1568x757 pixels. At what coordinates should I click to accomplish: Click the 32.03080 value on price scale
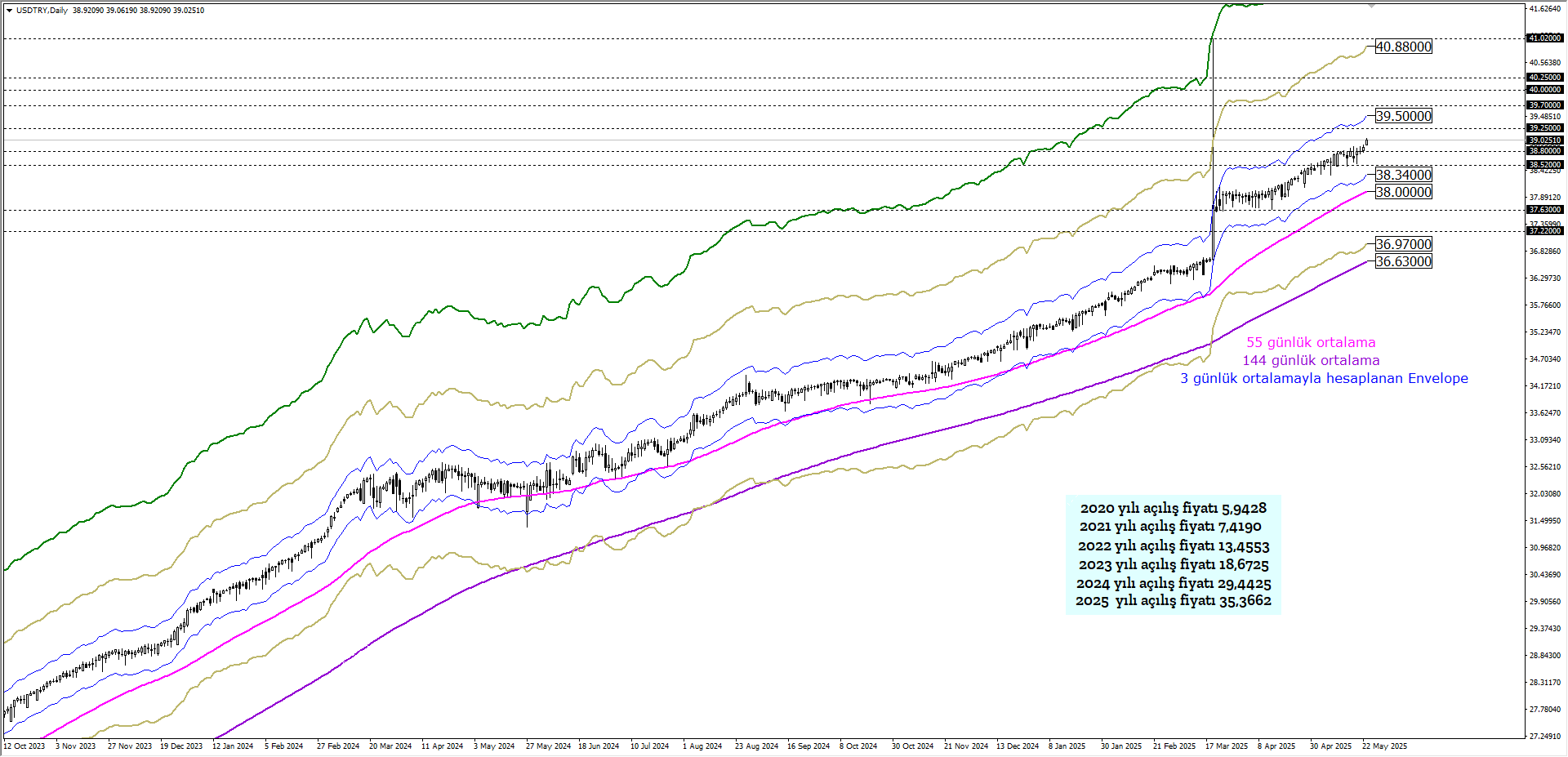click(1544, 494)
